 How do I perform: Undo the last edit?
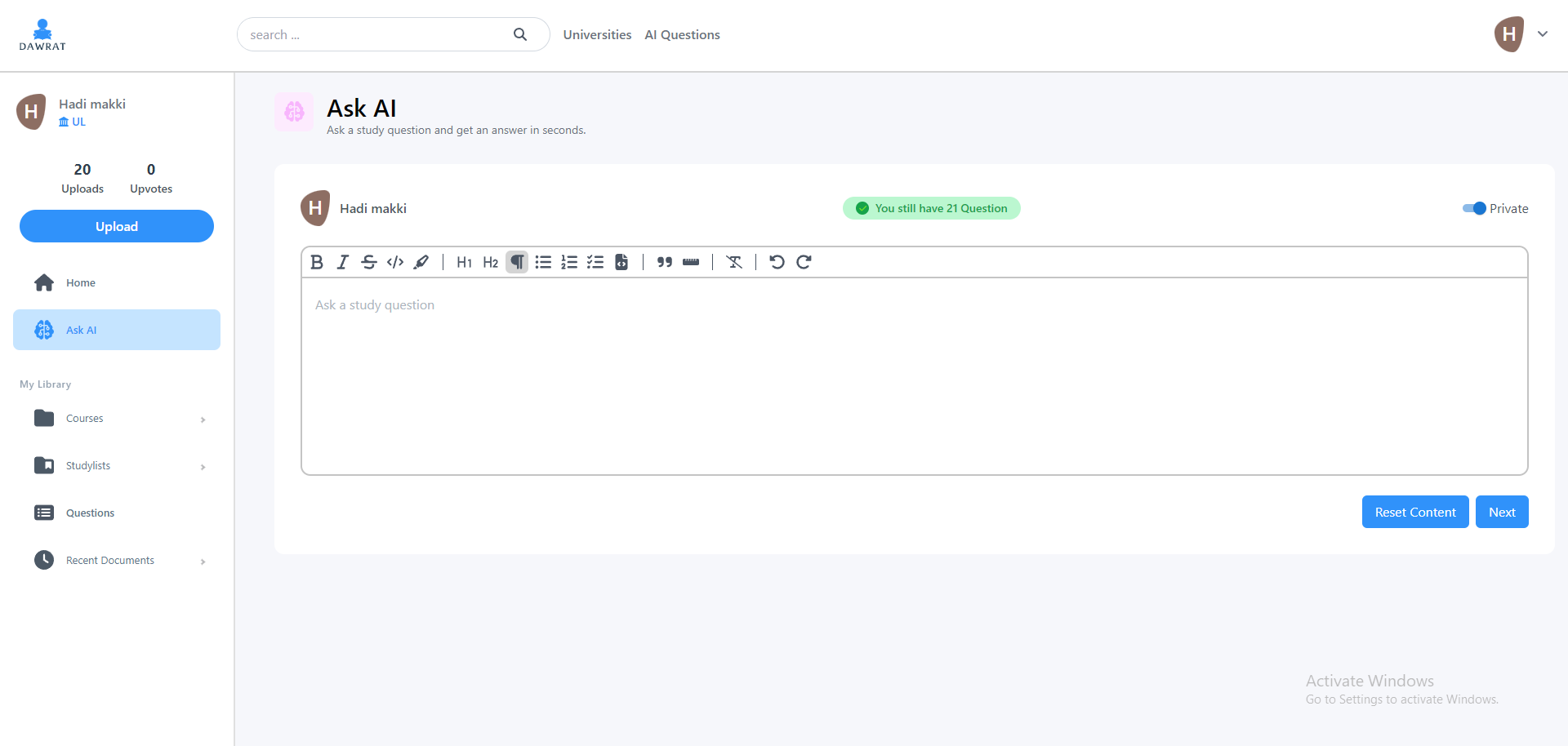(777, 262)
